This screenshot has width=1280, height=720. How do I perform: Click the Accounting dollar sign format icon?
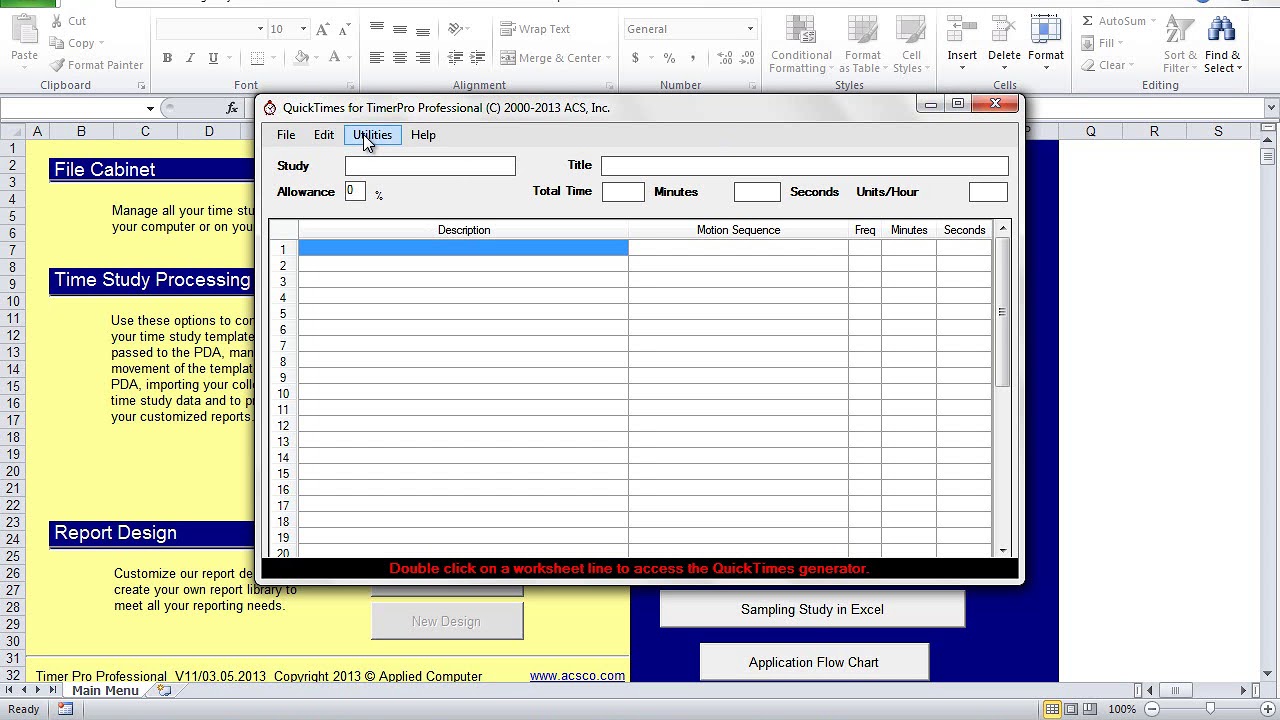(x=635, y=58)
